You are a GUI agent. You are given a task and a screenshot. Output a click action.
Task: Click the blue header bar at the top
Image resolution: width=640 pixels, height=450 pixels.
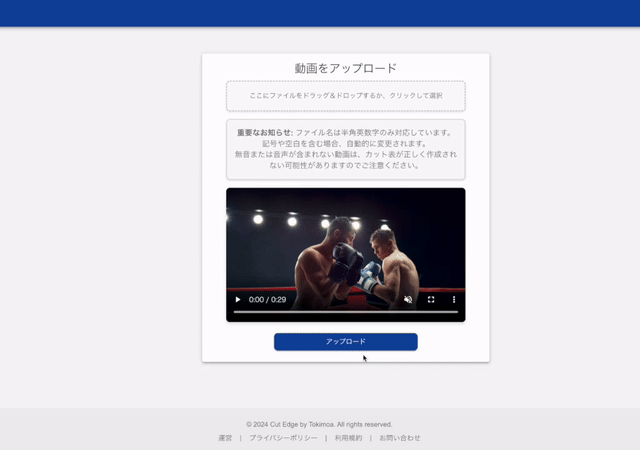tap(320, 13)
